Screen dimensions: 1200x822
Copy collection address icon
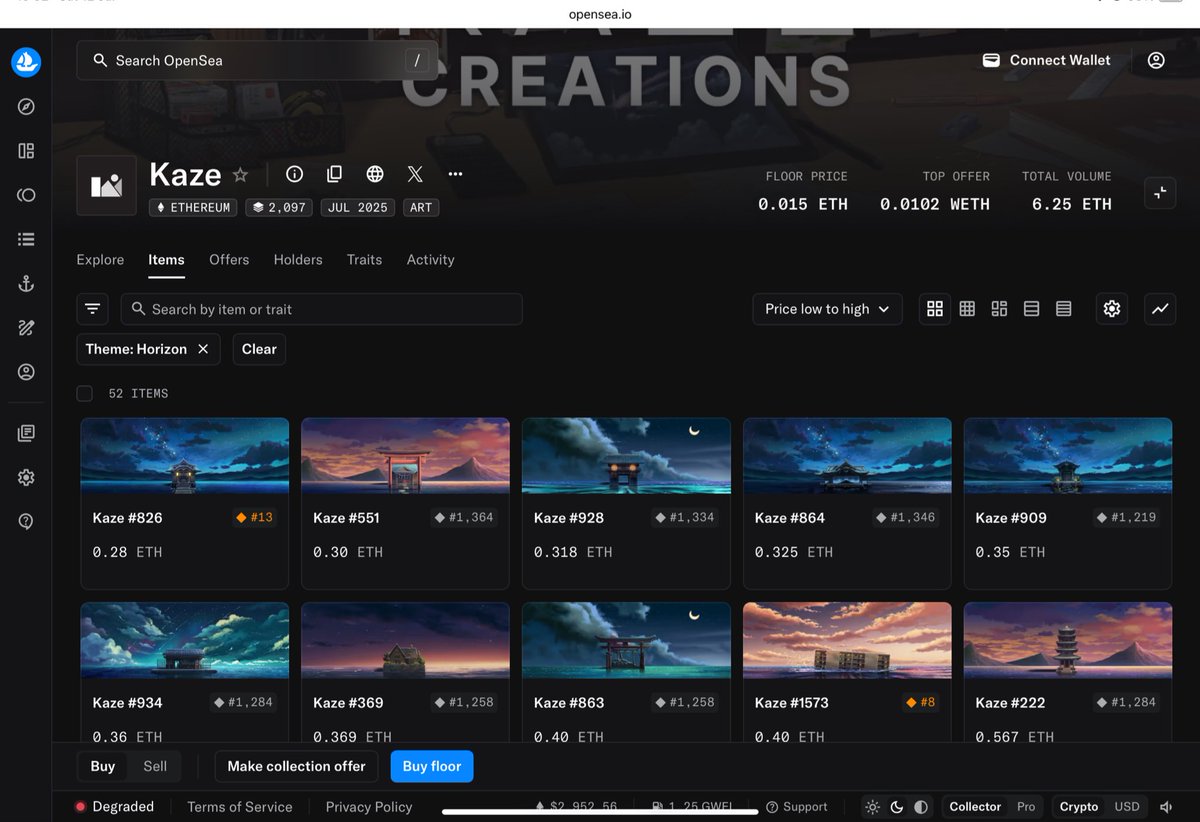[334, 174]
